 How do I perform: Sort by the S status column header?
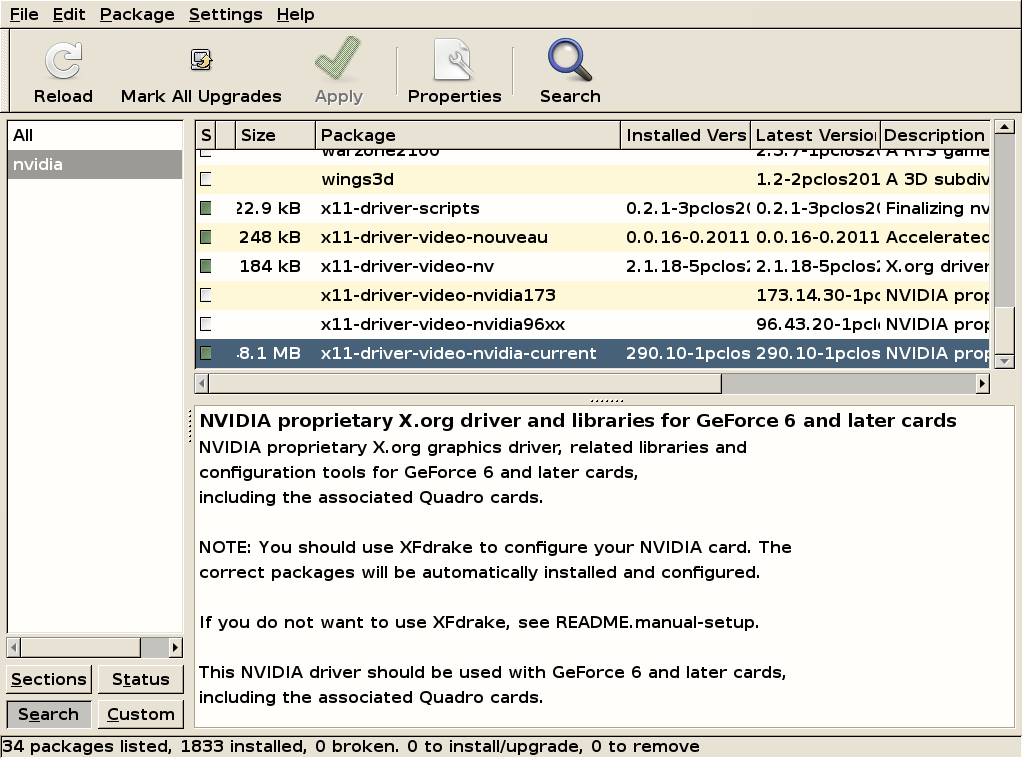(x=206, y=135)
